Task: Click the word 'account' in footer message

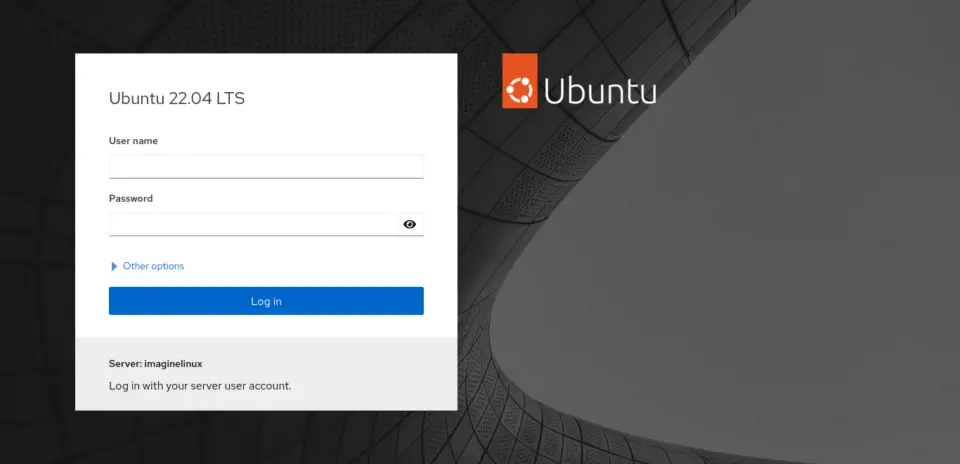Action: [x=271, y=386]
